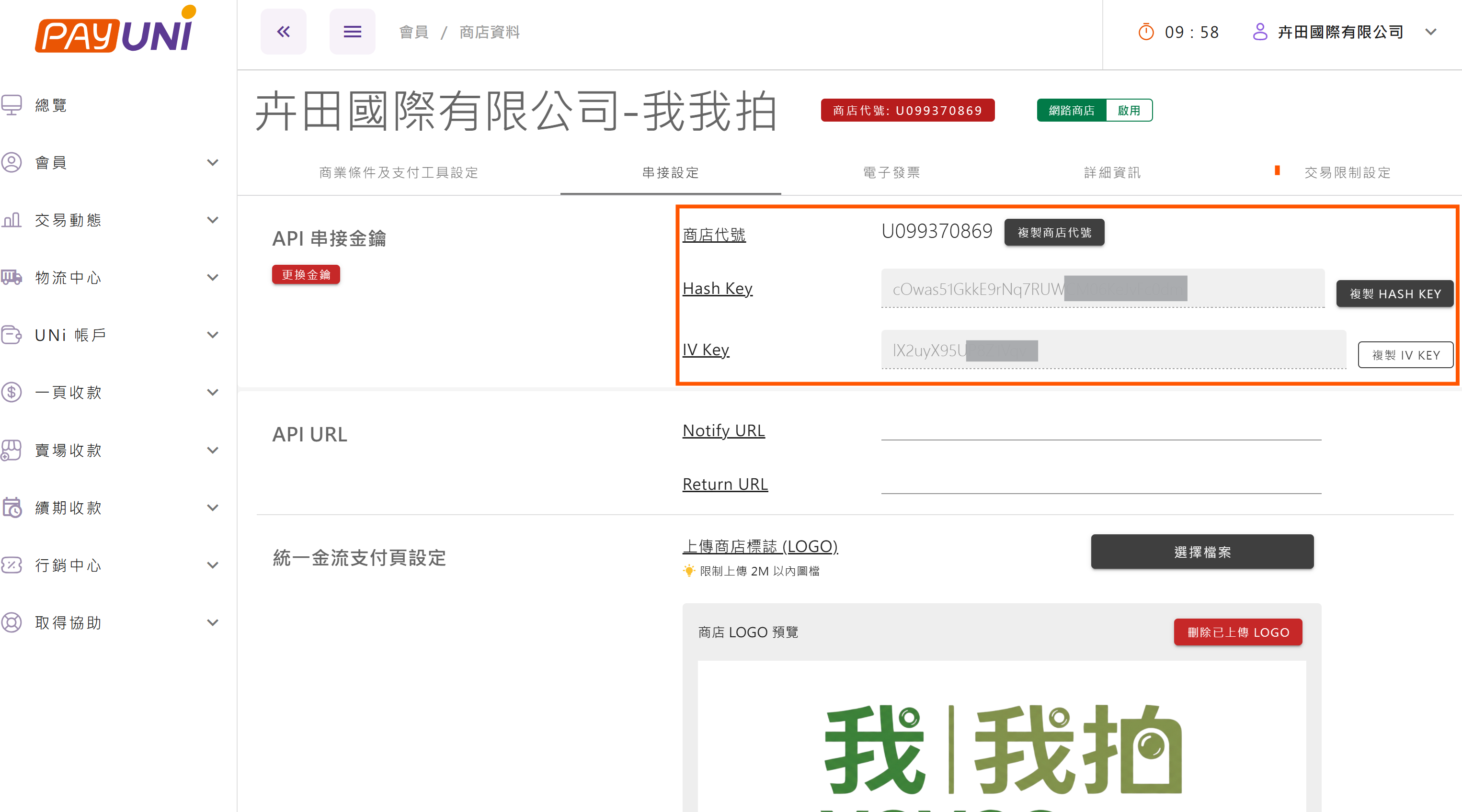
Task: Click 複製 IV KEY button
Action: pyautogui.click(x=1405, y=355)
